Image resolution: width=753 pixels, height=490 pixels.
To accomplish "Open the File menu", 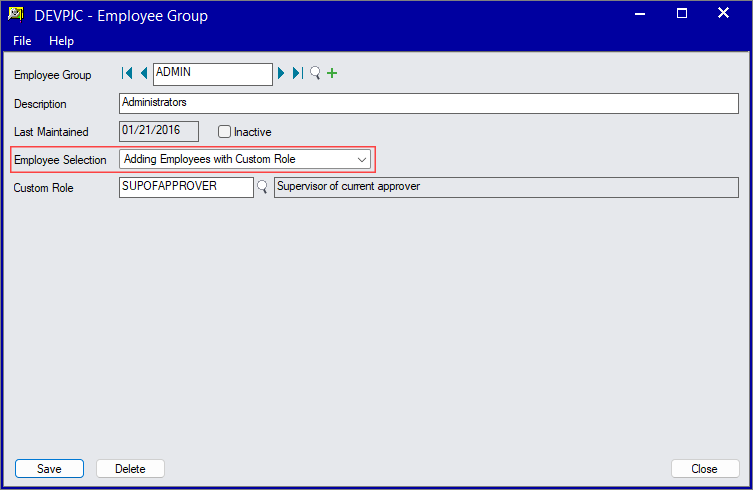I will point(22,41).
